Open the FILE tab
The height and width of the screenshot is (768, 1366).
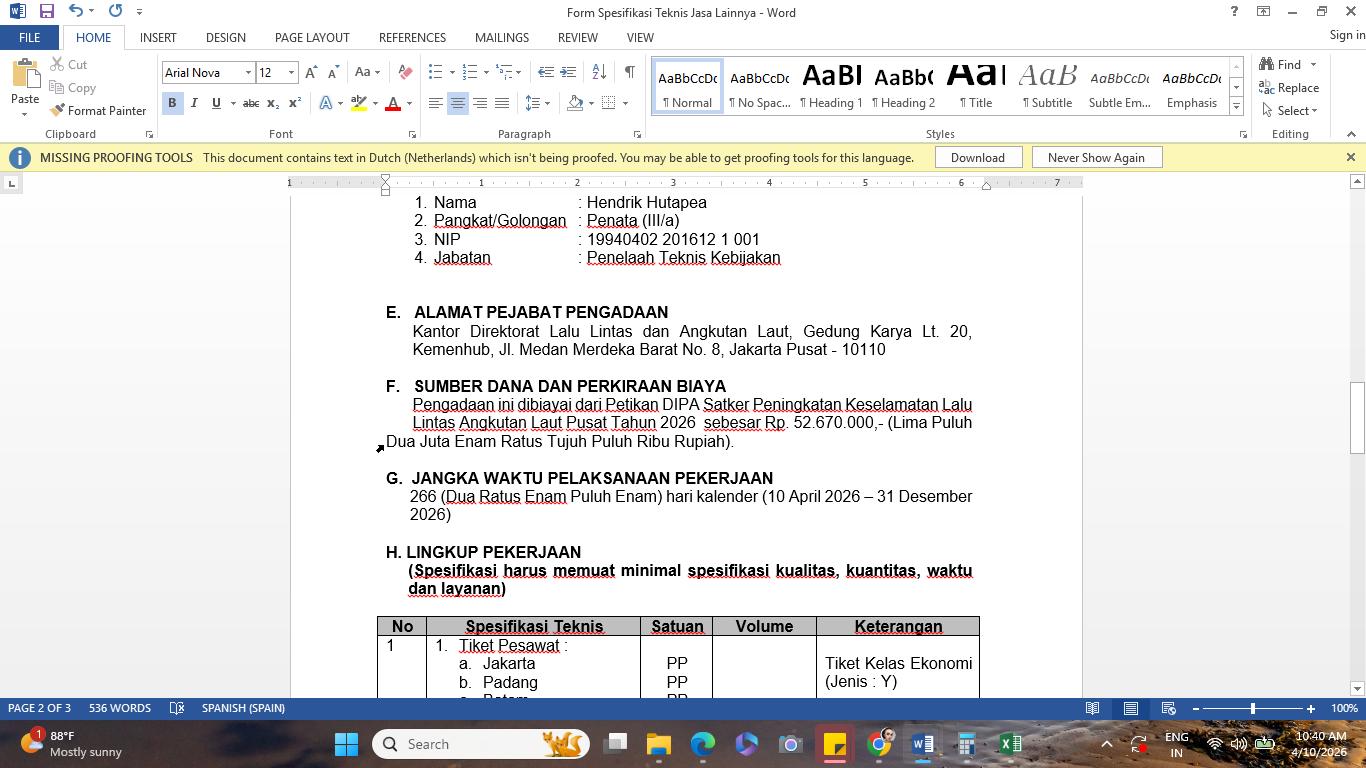pyautogui.click(x=29, y=37)
